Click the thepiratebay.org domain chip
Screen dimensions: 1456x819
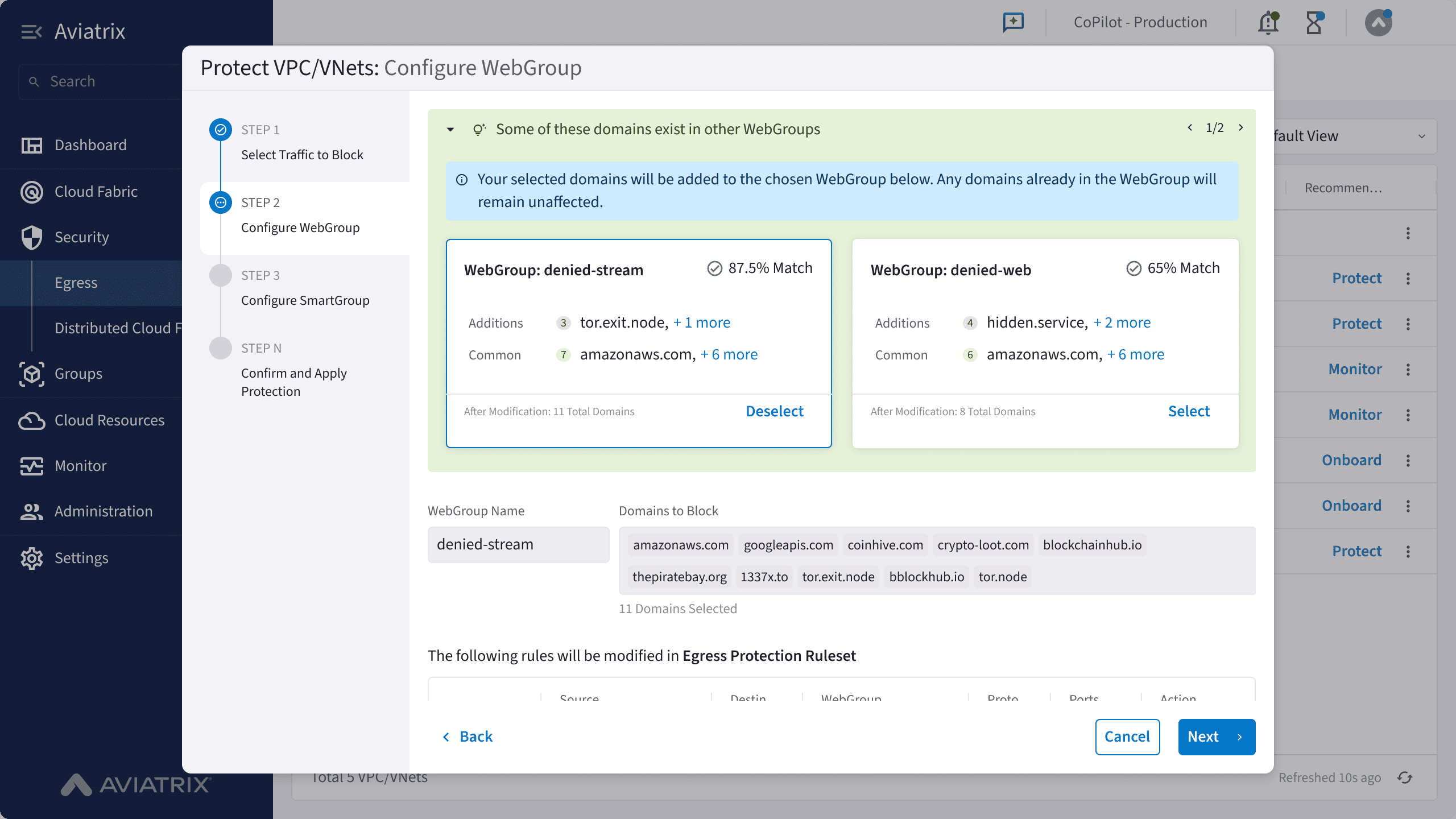680,577
